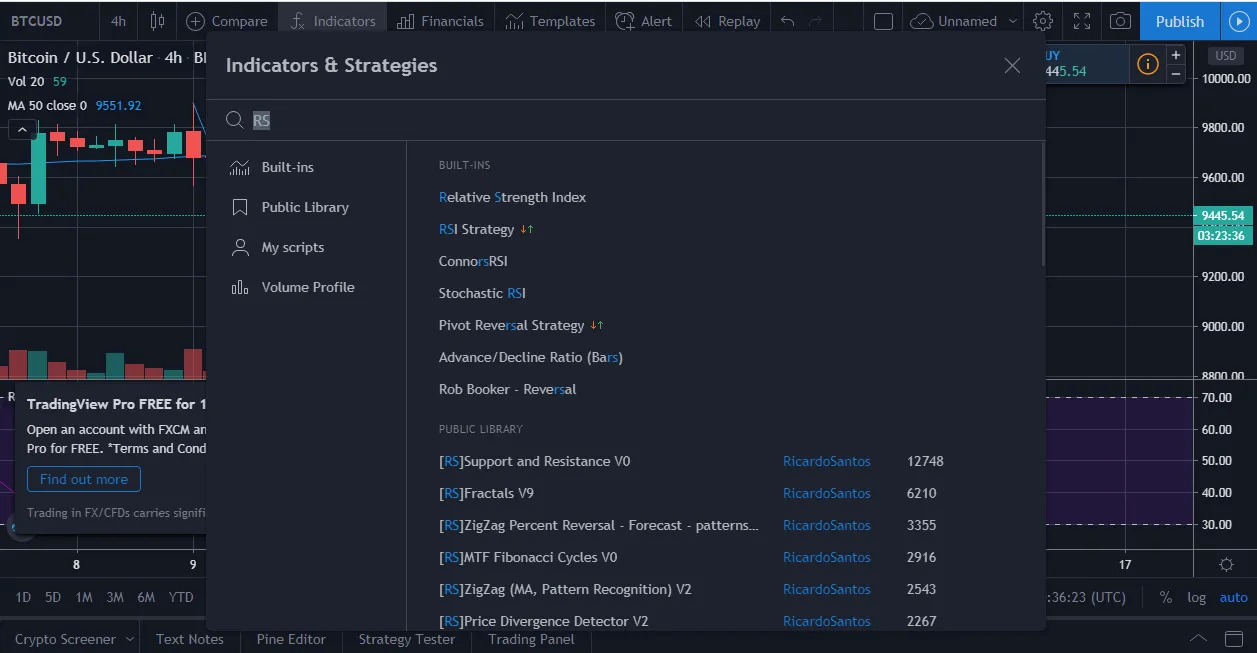The height and width of the screenshot is (653, 1257).
Task: Open the Pine Editor tab
Action: [x=291, y=639]
